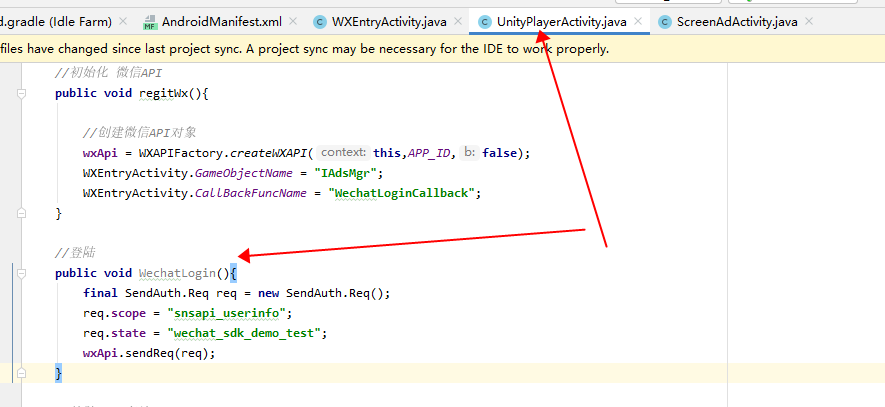Screen dimensions: 885x407
Task: Click the CallBackFuncName field reference
Action: click(x=251, y=193)
